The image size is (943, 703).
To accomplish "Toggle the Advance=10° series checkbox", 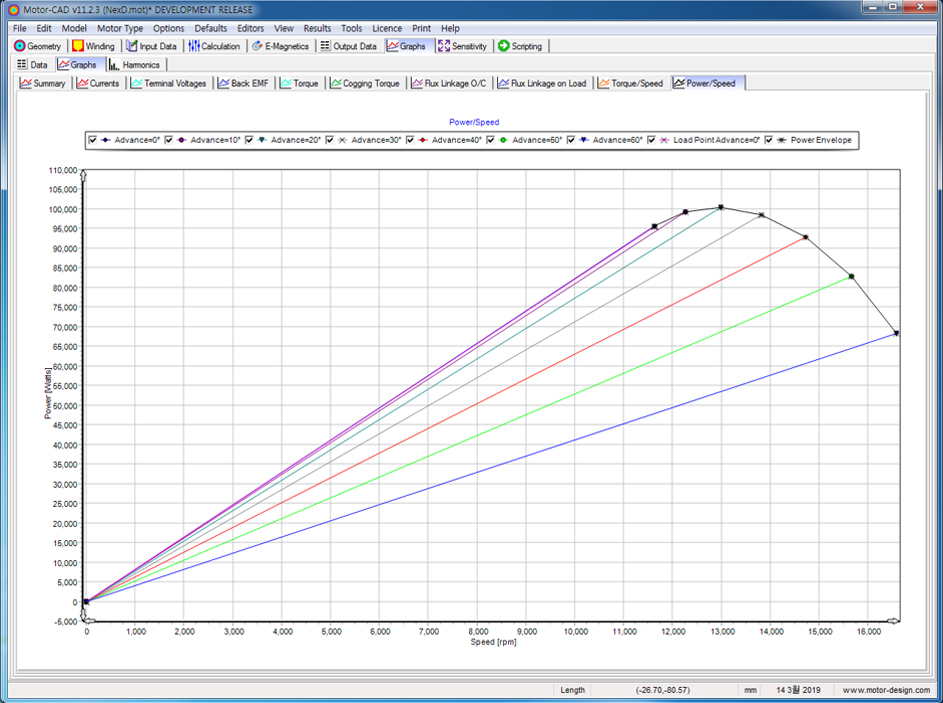I will click(169, 140).
